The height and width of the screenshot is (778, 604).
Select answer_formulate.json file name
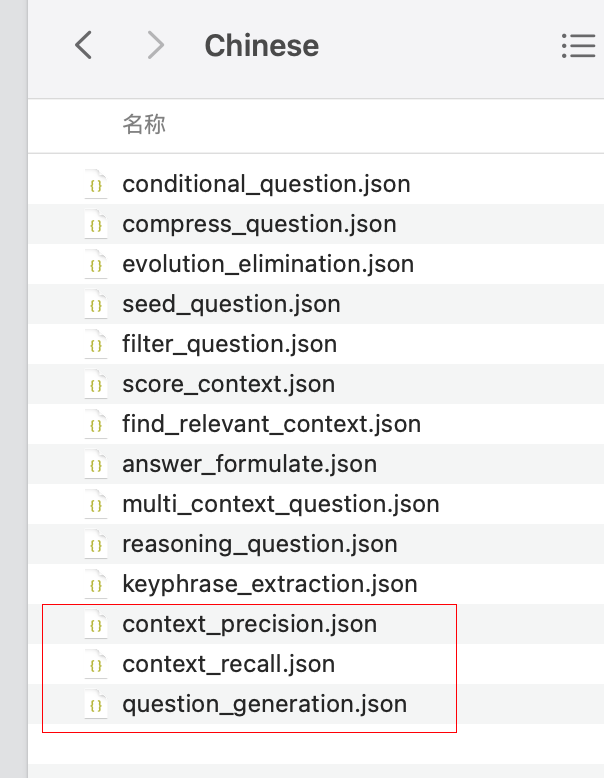point(250,464)
